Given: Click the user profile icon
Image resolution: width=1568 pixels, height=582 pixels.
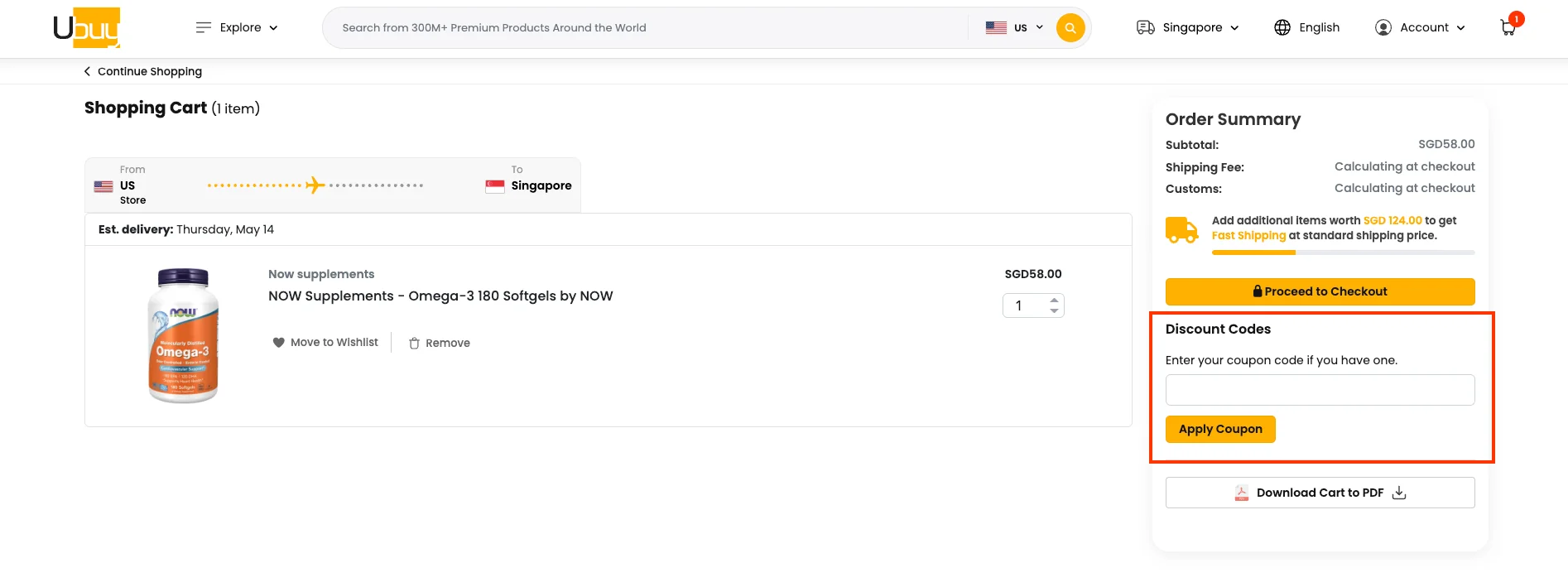Looking at the screenshot, I should coord(1383,27).
